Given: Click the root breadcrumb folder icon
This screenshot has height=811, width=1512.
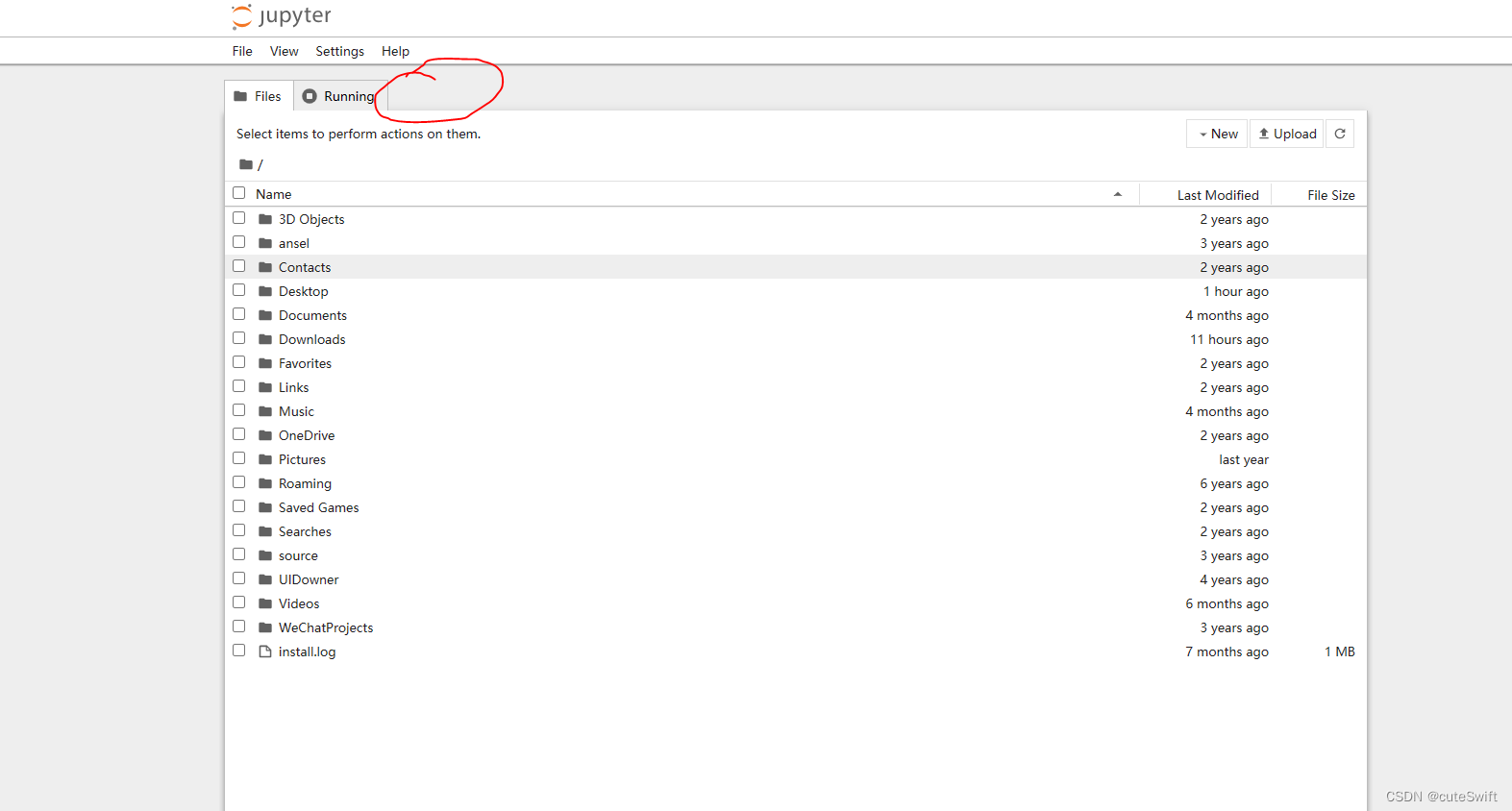Looking at the screenshot, I should click(246, 164).
